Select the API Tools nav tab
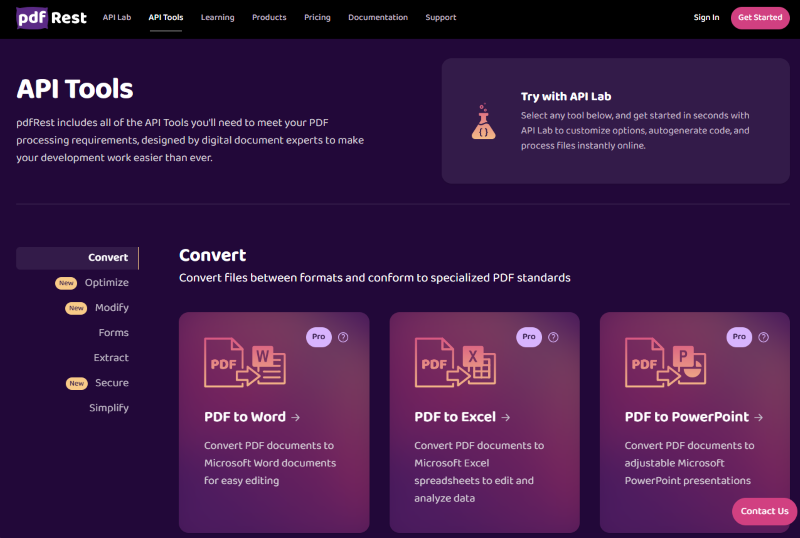 166,17
